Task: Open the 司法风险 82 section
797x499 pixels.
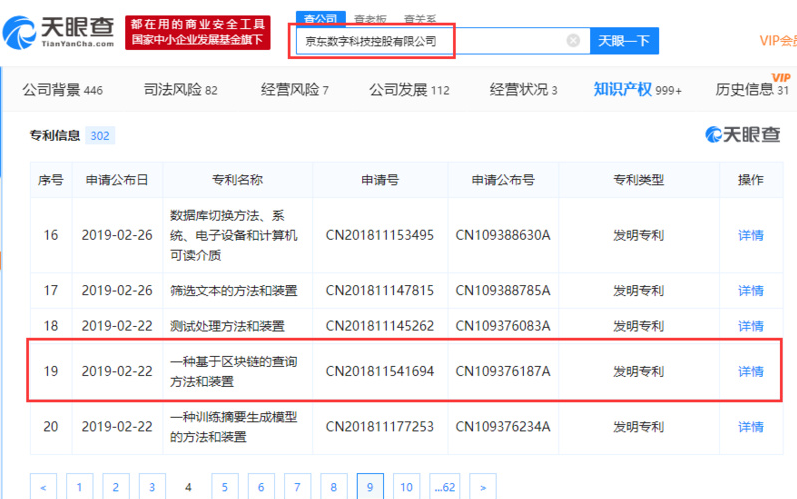Action: coord(180,90)
